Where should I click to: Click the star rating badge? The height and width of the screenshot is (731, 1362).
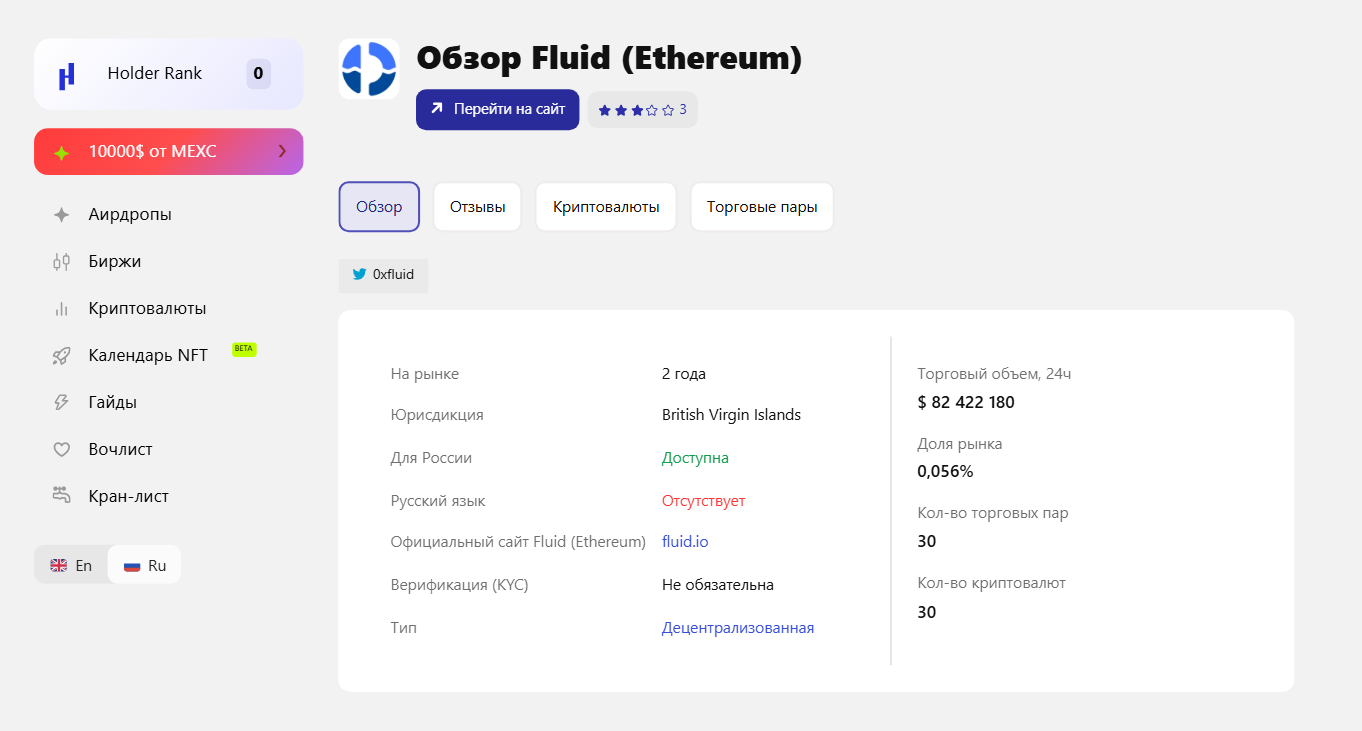pos(642,110)
